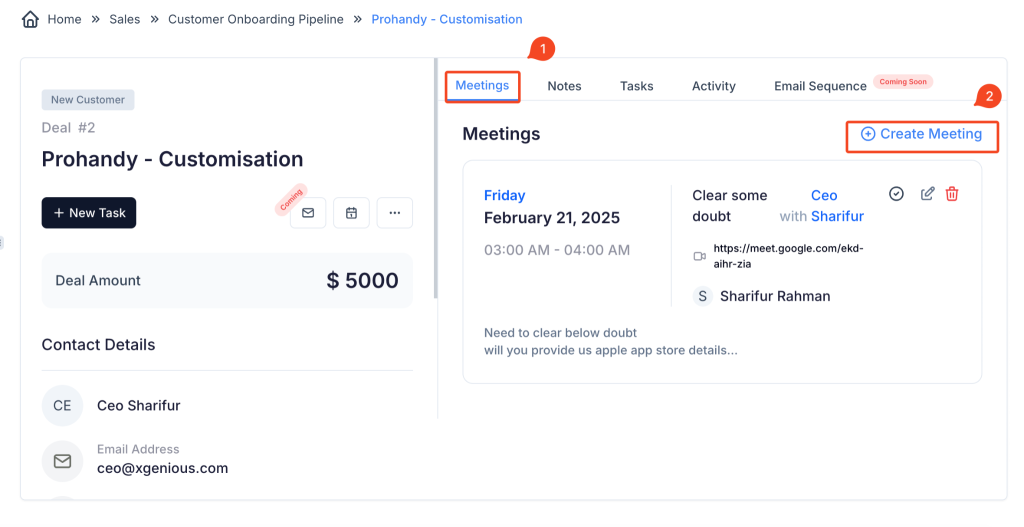This screenshot has width=1024, height=527.
Task: Click the video camera icon by meeting link
Action: click(x=700, y=257)
